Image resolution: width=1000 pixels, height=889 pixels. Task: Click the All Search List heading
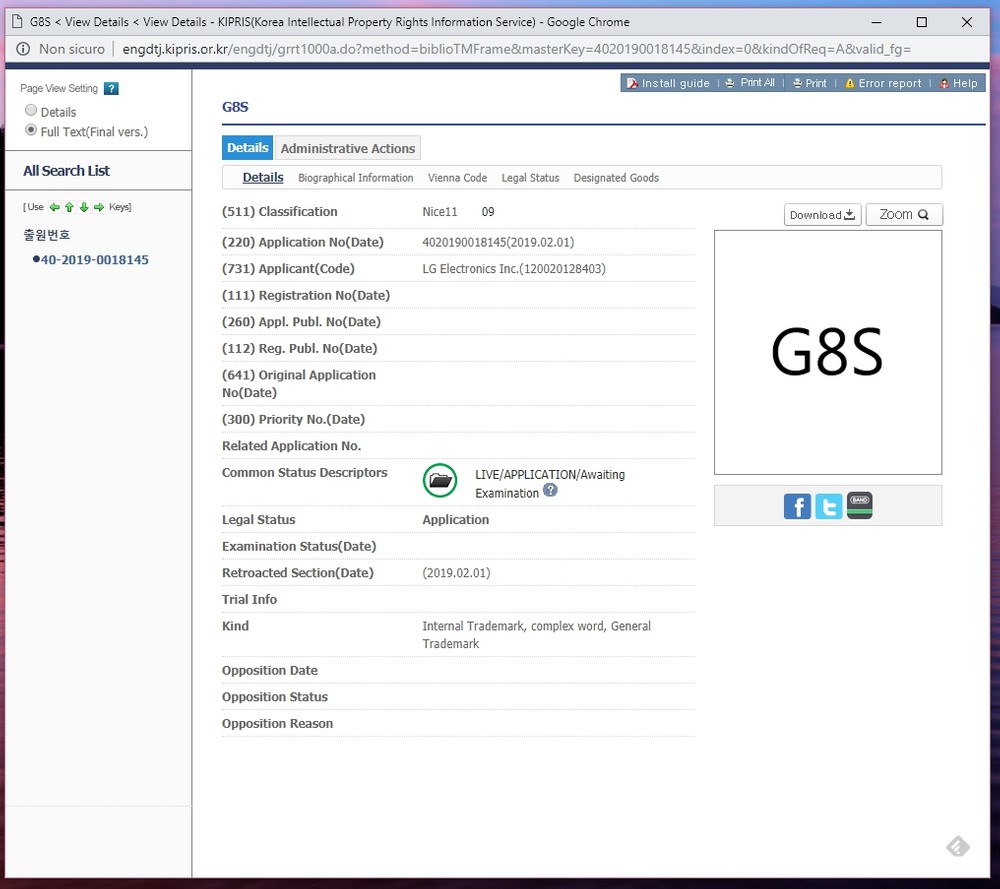coord(66,171)
